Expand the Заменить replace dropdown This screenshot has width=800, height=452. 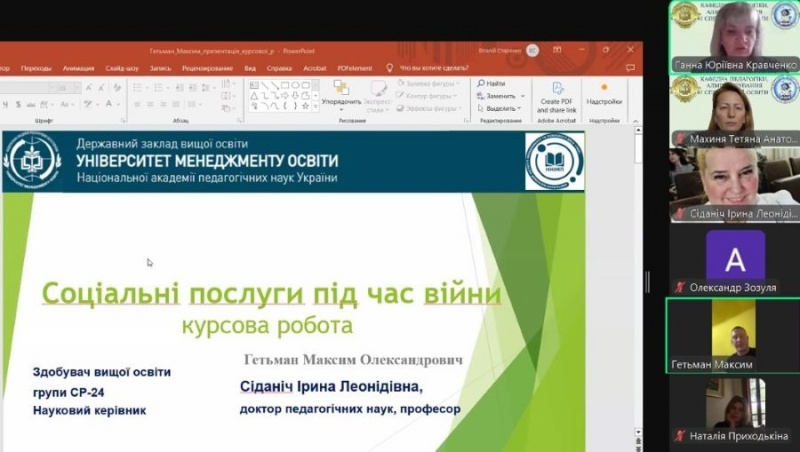(x=501, y=96)
